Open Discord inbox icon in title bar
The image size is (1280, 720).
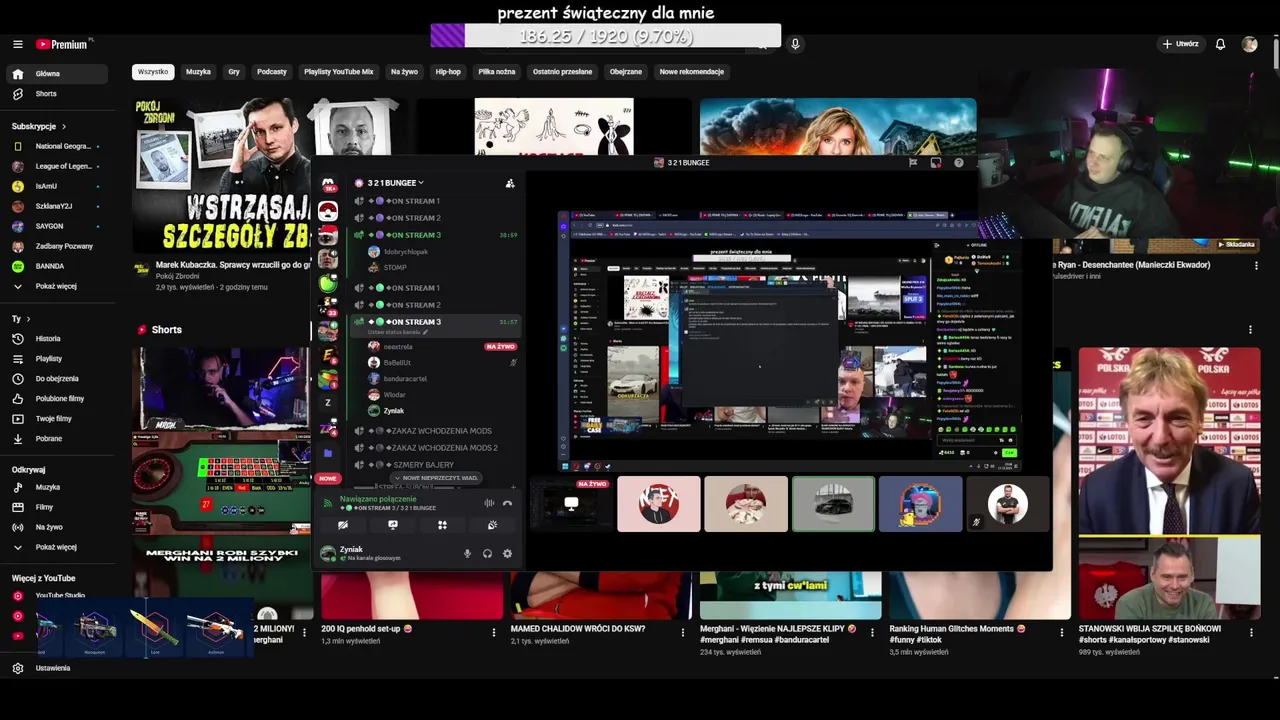coord(936,162)
